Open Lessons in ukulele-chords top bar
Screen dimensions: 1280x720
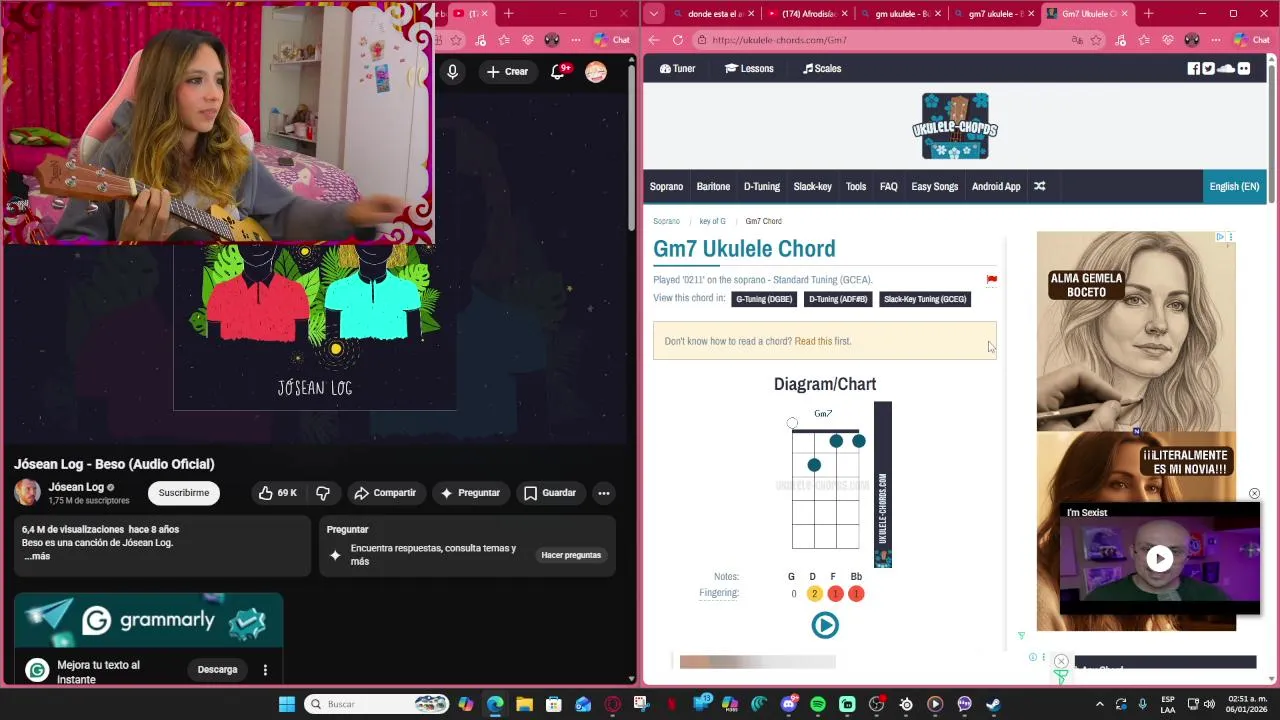(x=749, y=69)
